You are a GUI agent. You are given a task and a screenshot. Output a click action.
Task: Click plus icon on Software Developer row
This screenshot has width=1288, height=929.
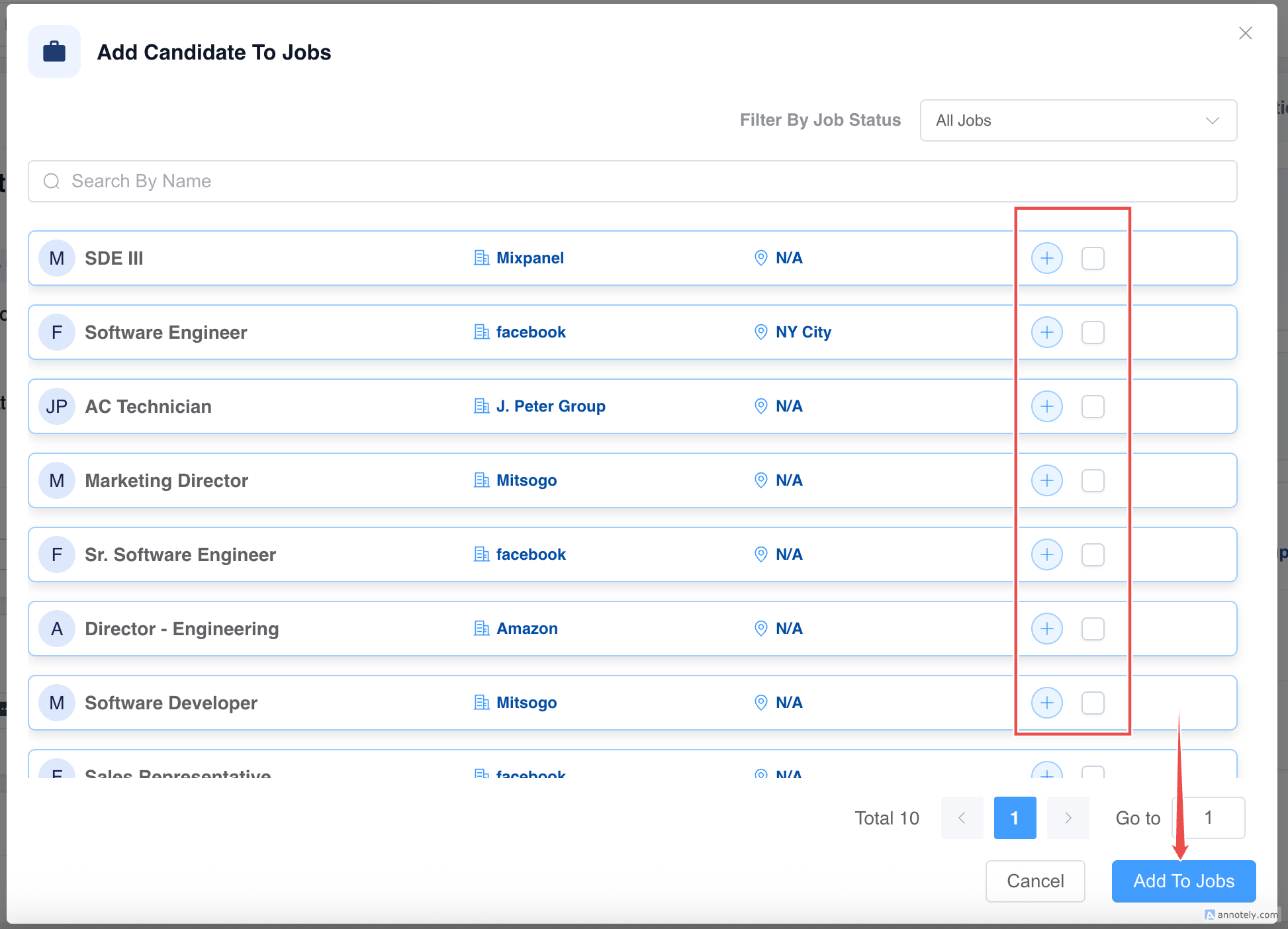pyautogui.click(x=1047, y=703)
